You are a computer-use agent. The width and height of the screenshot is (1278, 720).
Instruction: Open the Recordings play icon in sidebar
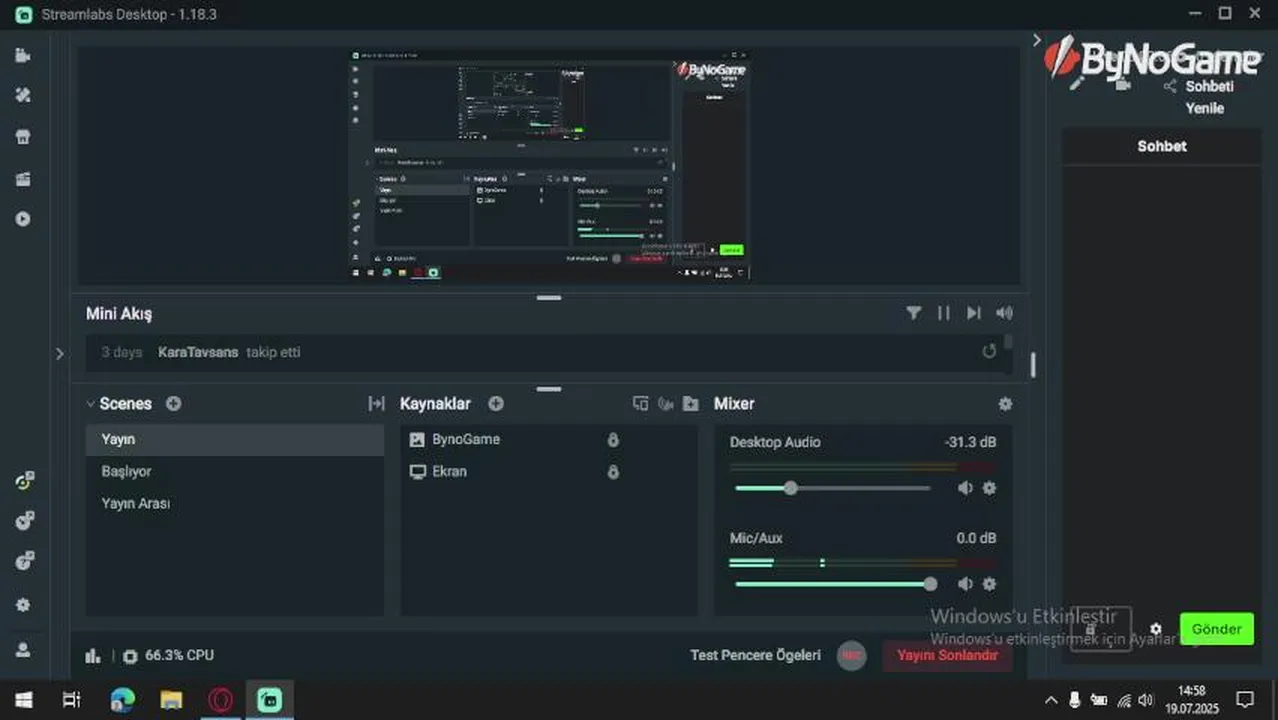23,219
